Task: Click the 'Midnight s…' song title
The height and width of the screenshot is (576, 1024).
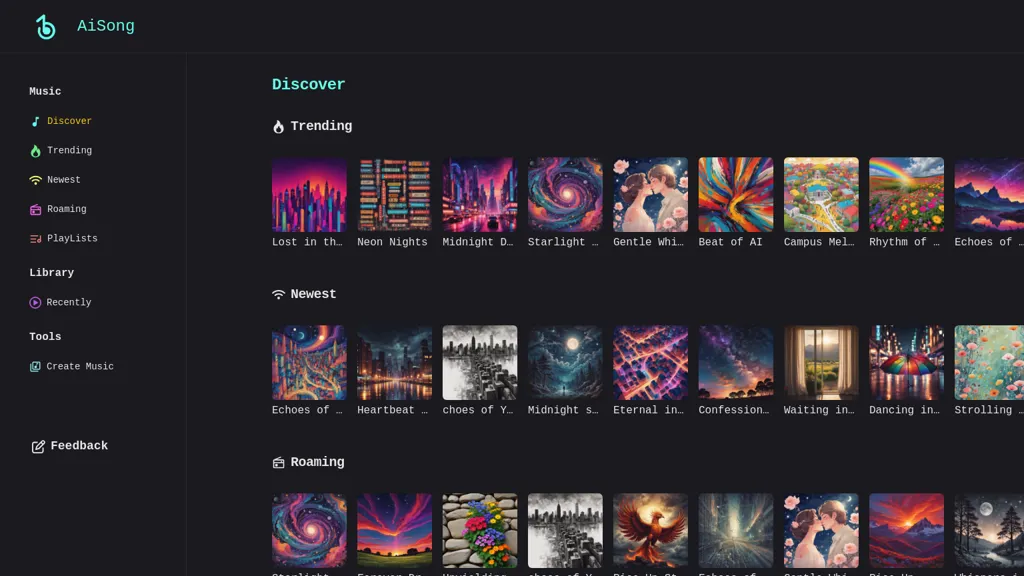Action: point(563,410)
